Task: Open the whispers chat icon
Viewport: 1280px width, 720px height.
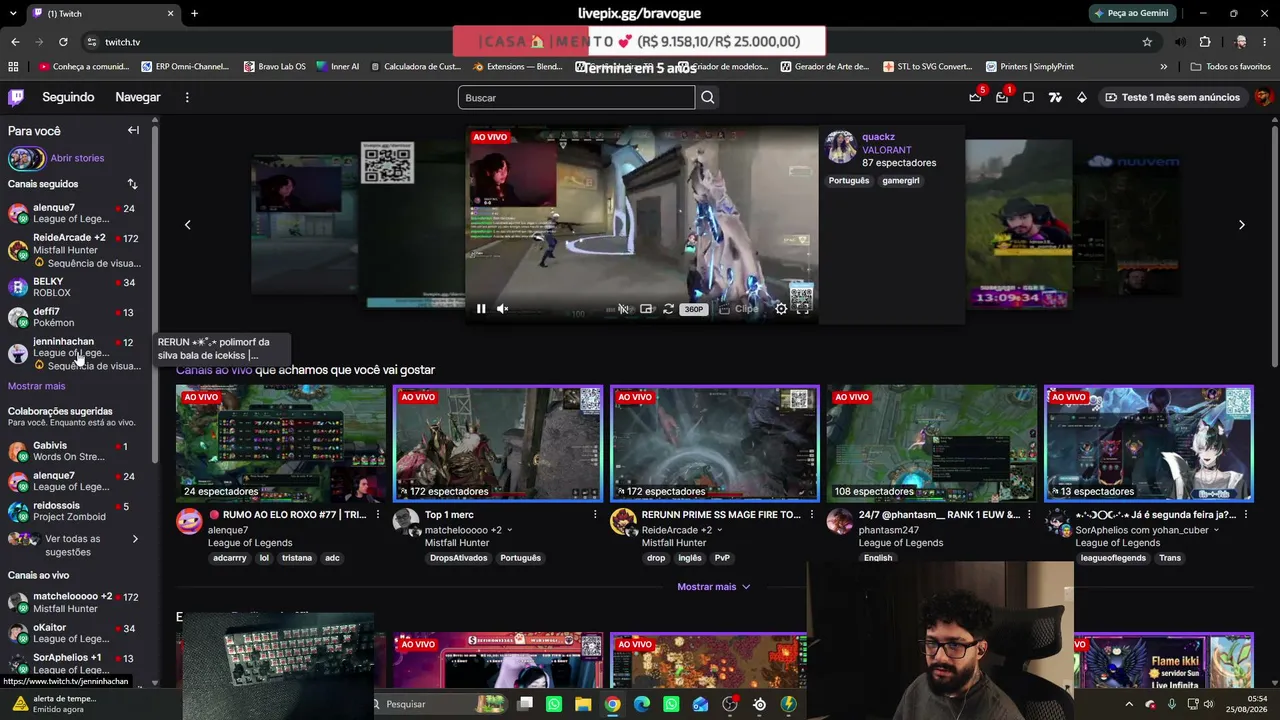Action: point(1028,97)
